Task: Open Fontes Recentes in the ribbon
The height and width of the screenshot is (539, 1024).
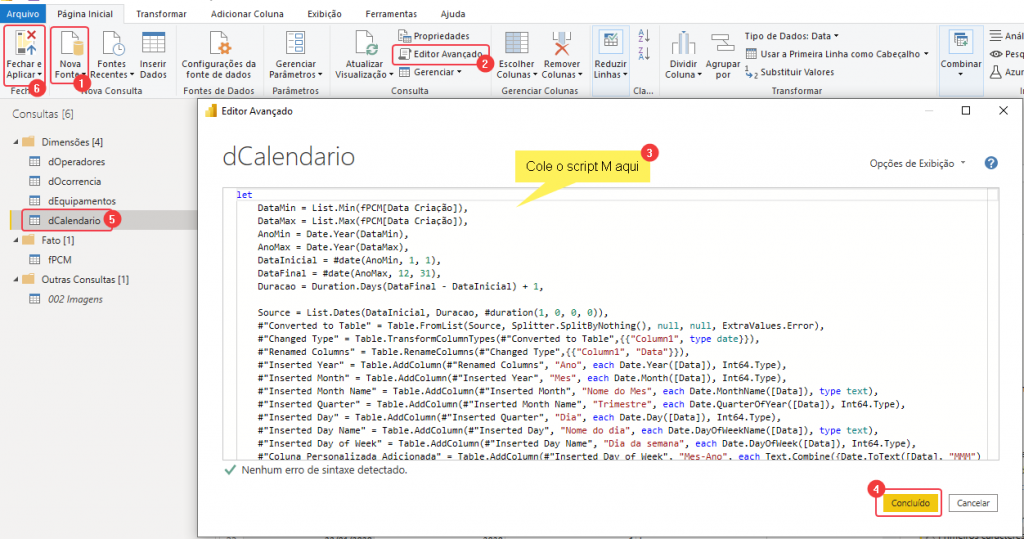Action: click(111, 45)
